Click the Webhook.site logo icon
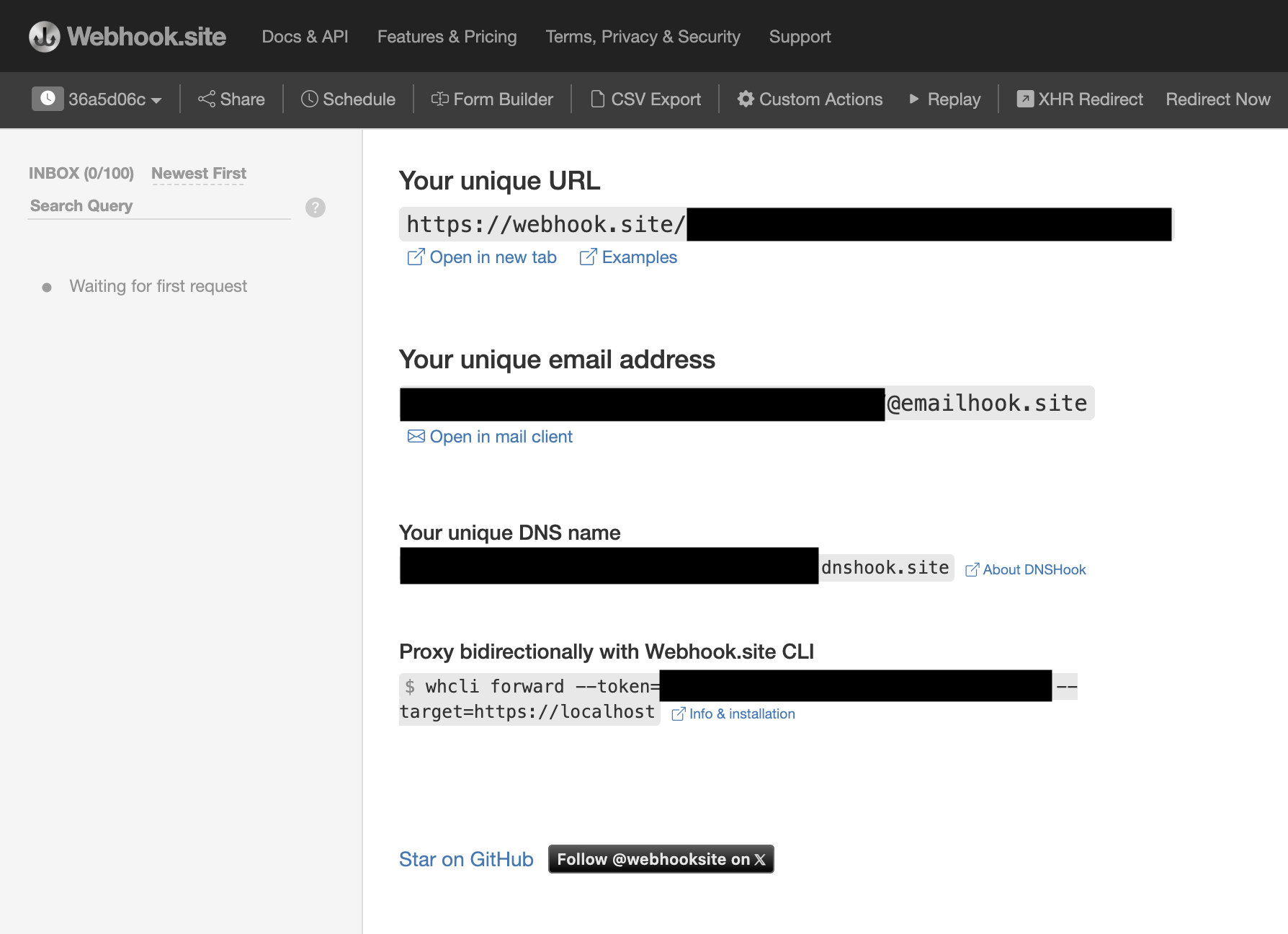The width and height of the screenshot is (1288, 934). click(x=45, y=37)
